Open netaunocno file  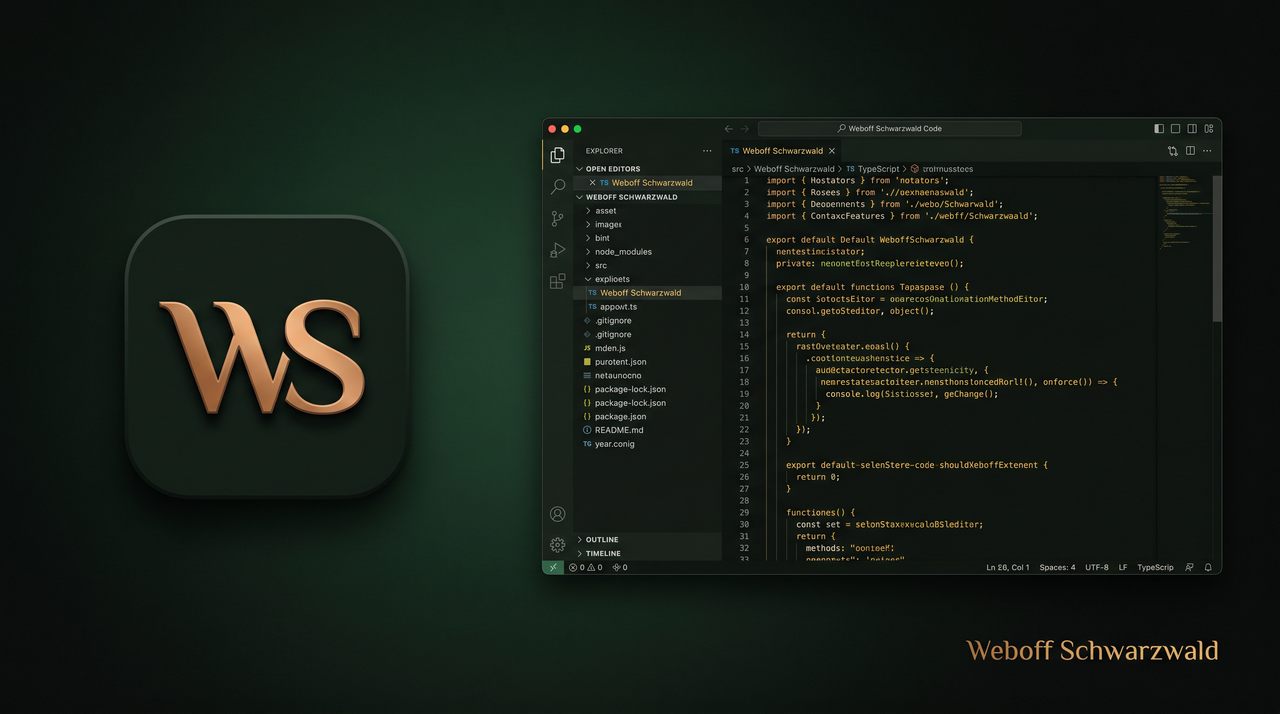click(647, 375)
